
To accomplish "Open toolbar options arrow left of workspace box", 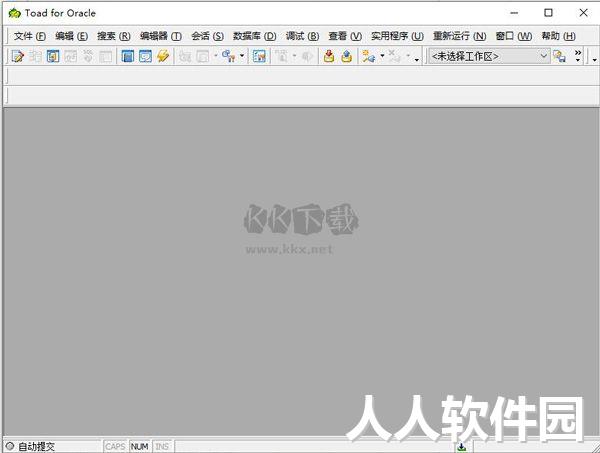I will 417,60.
